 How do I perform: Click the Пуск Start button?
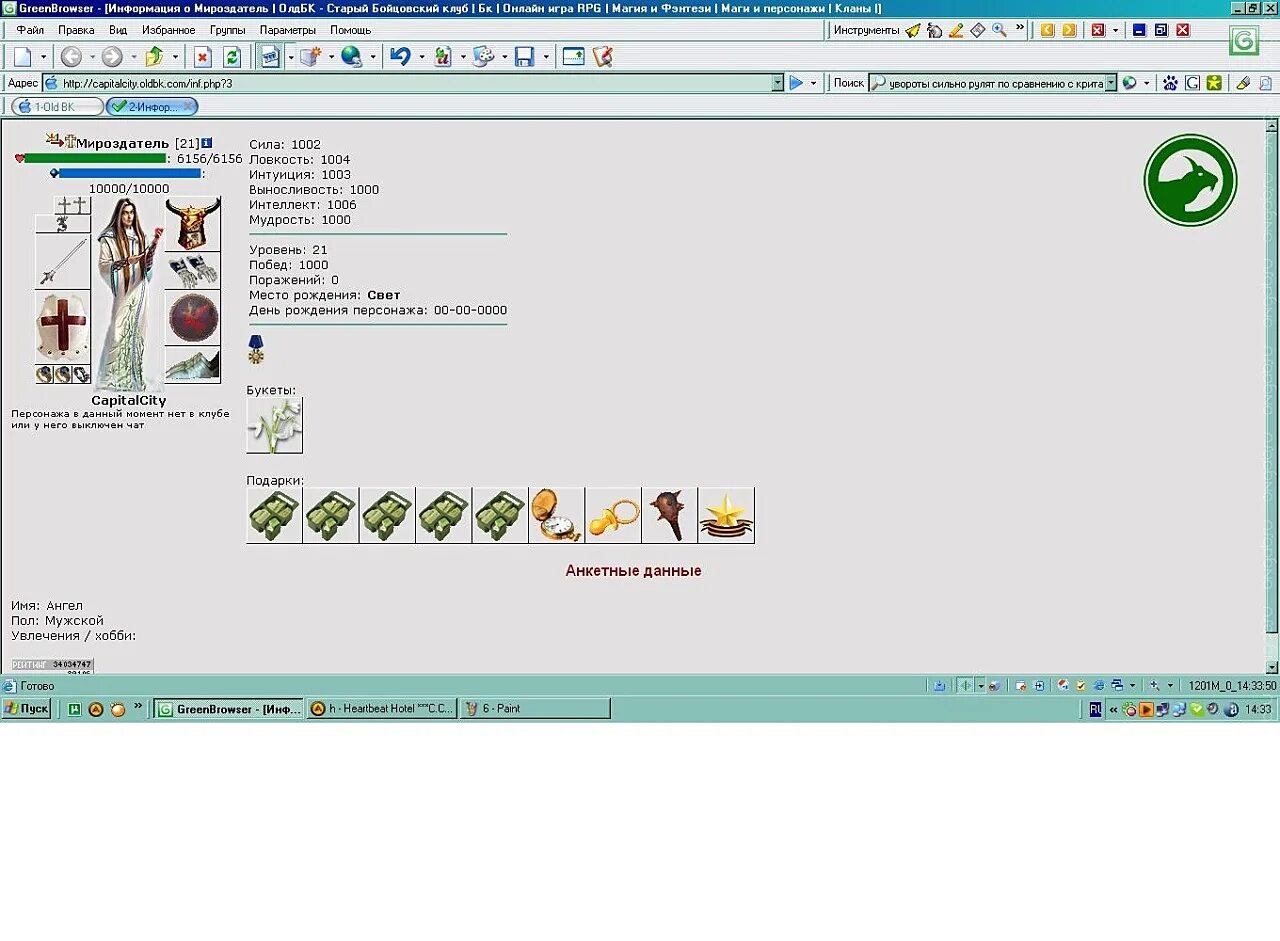26,709
